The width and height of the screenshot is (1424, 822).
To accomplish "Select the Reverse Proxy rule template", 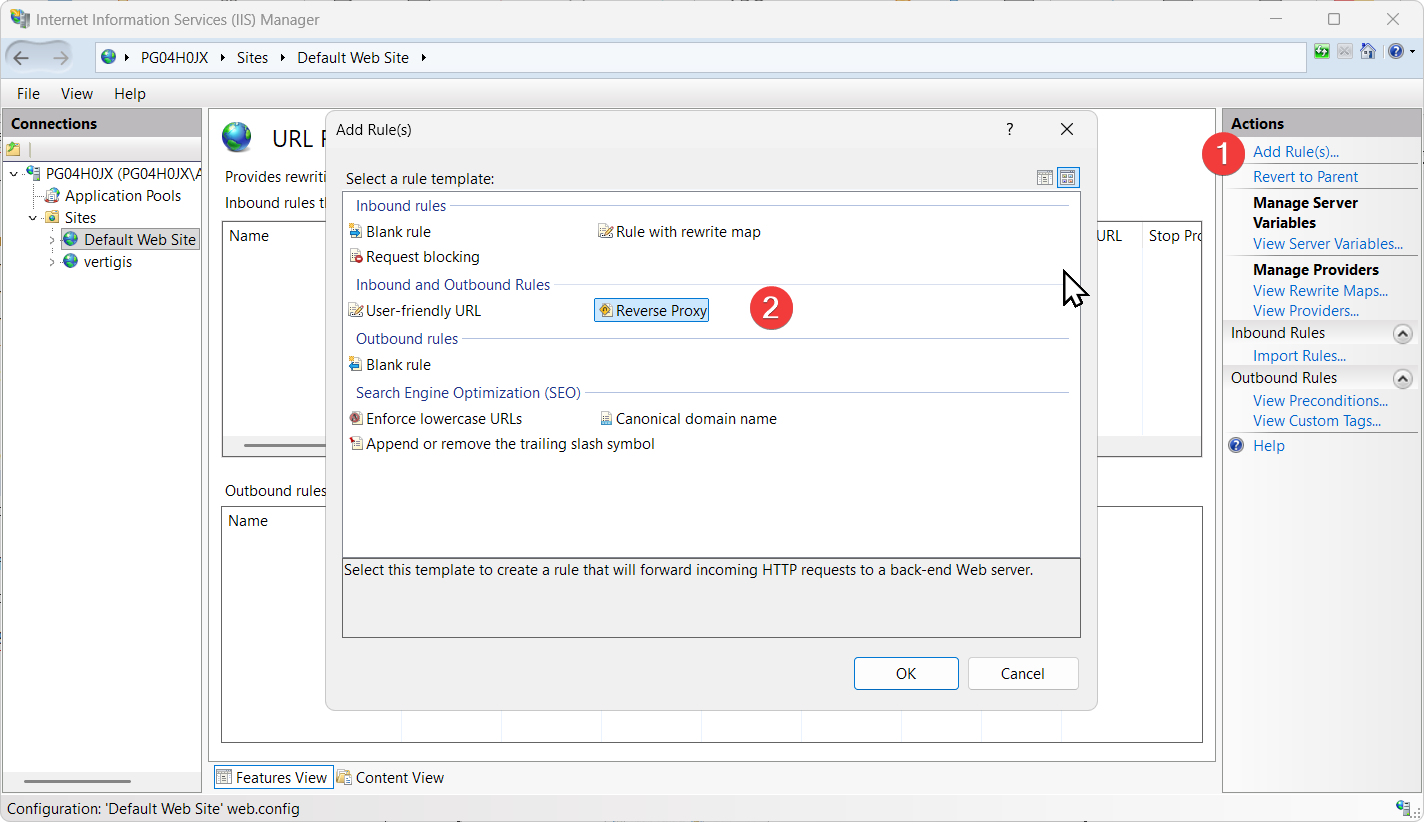I will tap(652, 311).
